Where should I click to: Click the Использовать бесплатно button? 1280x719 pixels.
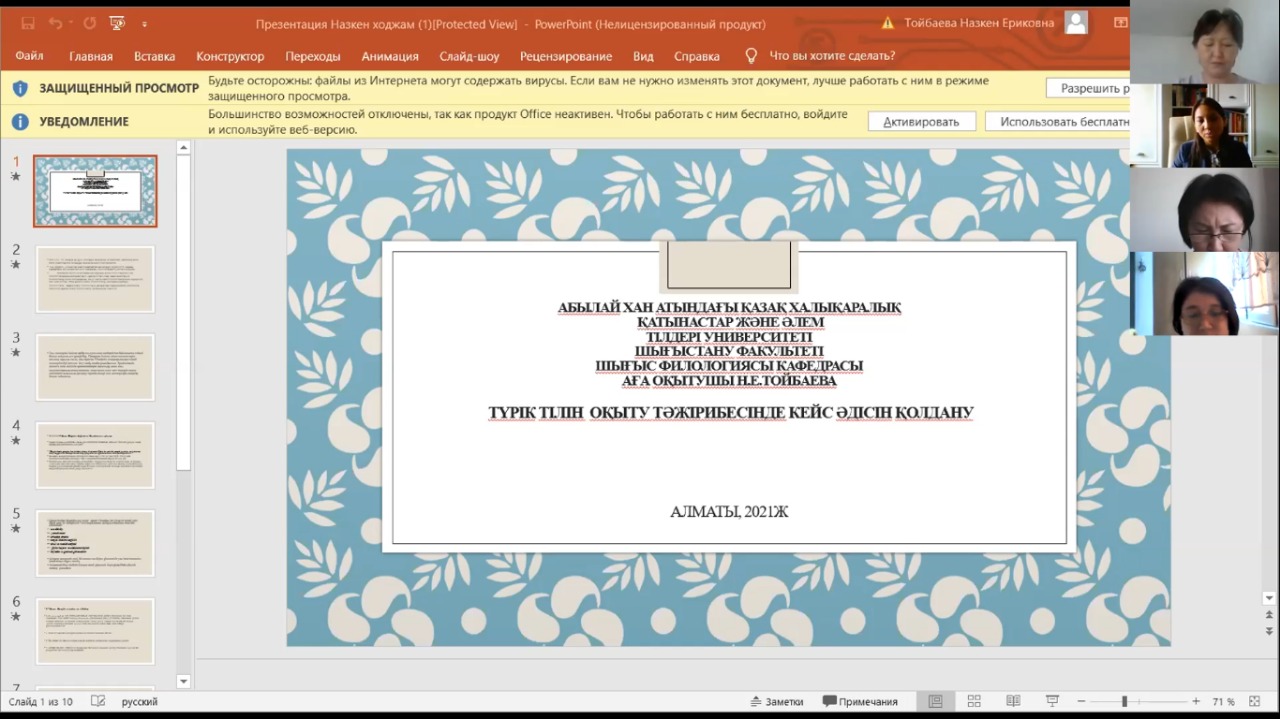1058,121
